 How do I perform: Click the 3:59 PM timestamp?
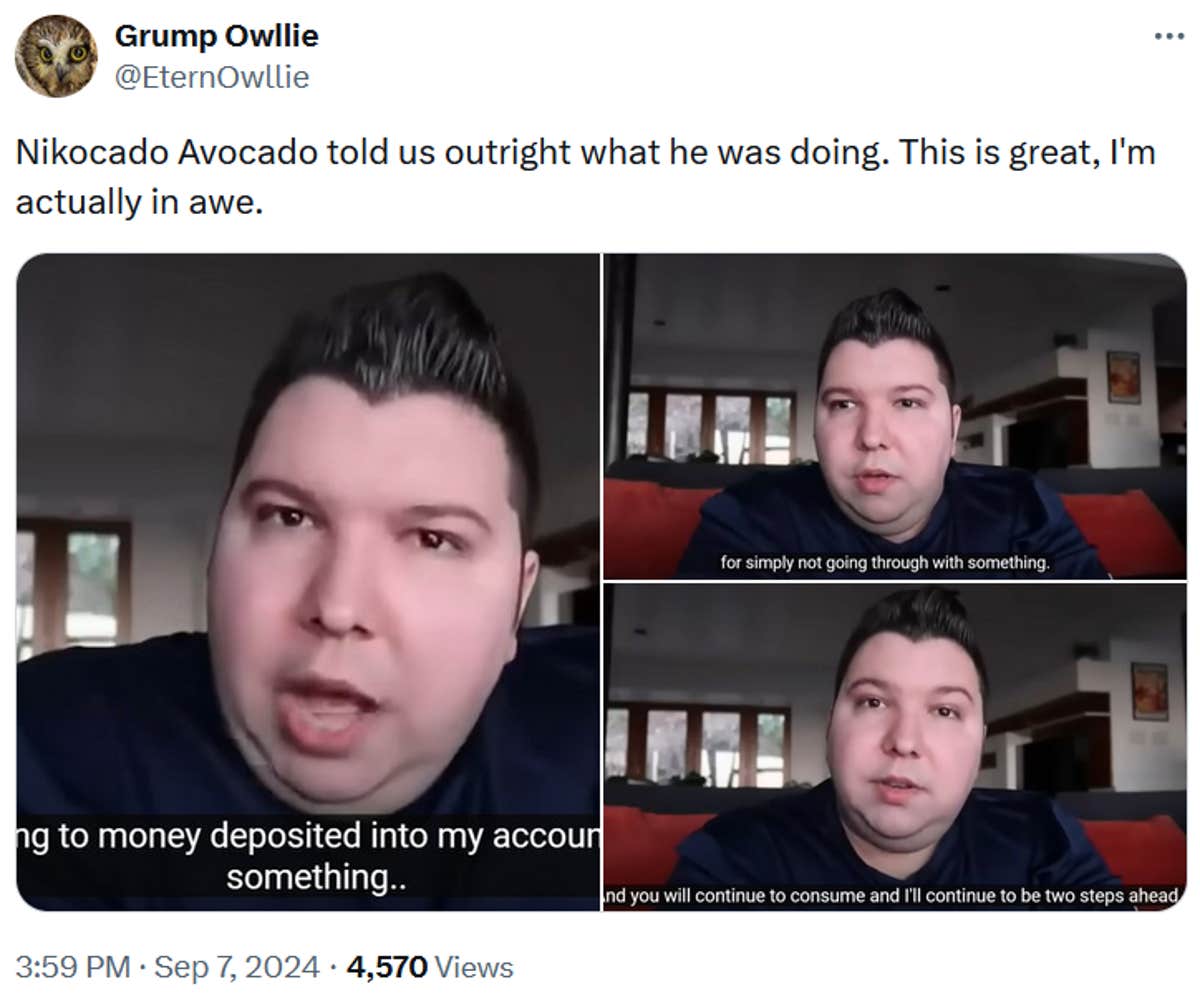73,967
